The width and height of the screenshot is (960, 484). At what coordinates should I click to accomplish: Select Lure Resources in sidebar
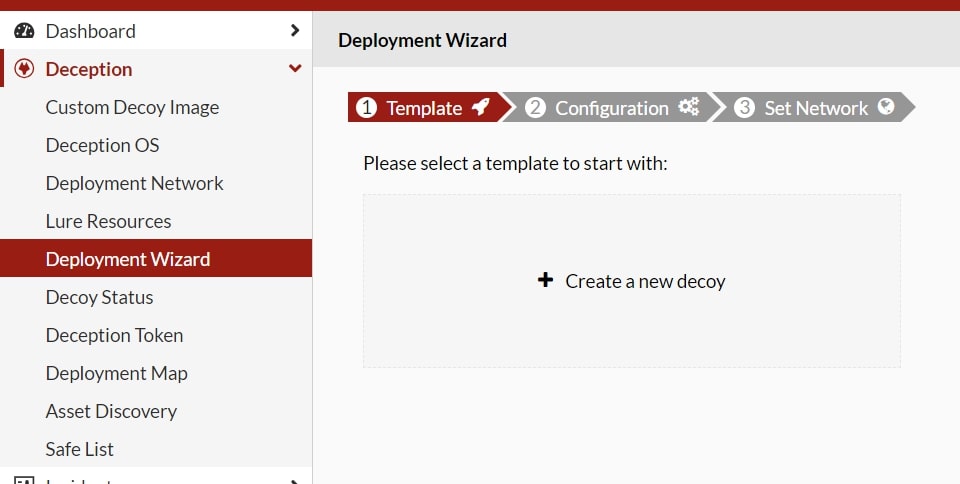click(108, 221)
